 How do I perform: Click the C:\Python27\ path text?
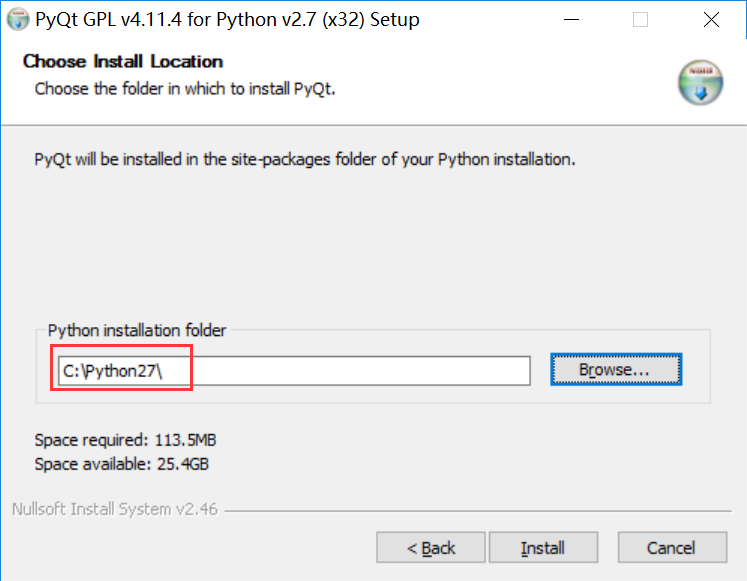(x=112, y=370)
